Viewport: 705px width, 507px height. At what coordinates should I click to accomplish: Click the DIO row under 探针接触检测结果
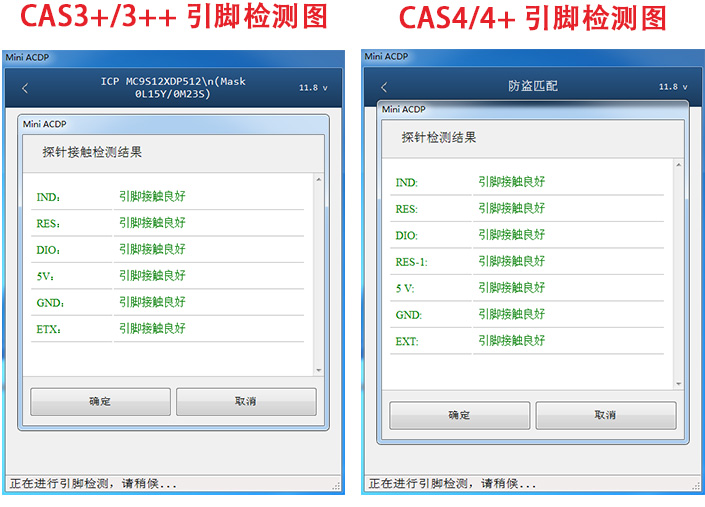167,249
